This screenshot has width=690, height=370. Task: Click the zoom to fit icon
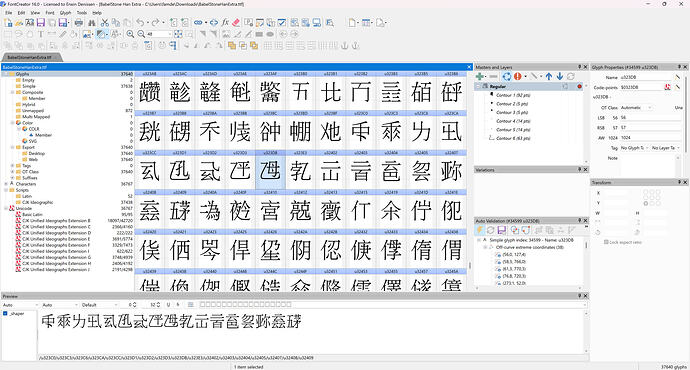pos(178,34)
